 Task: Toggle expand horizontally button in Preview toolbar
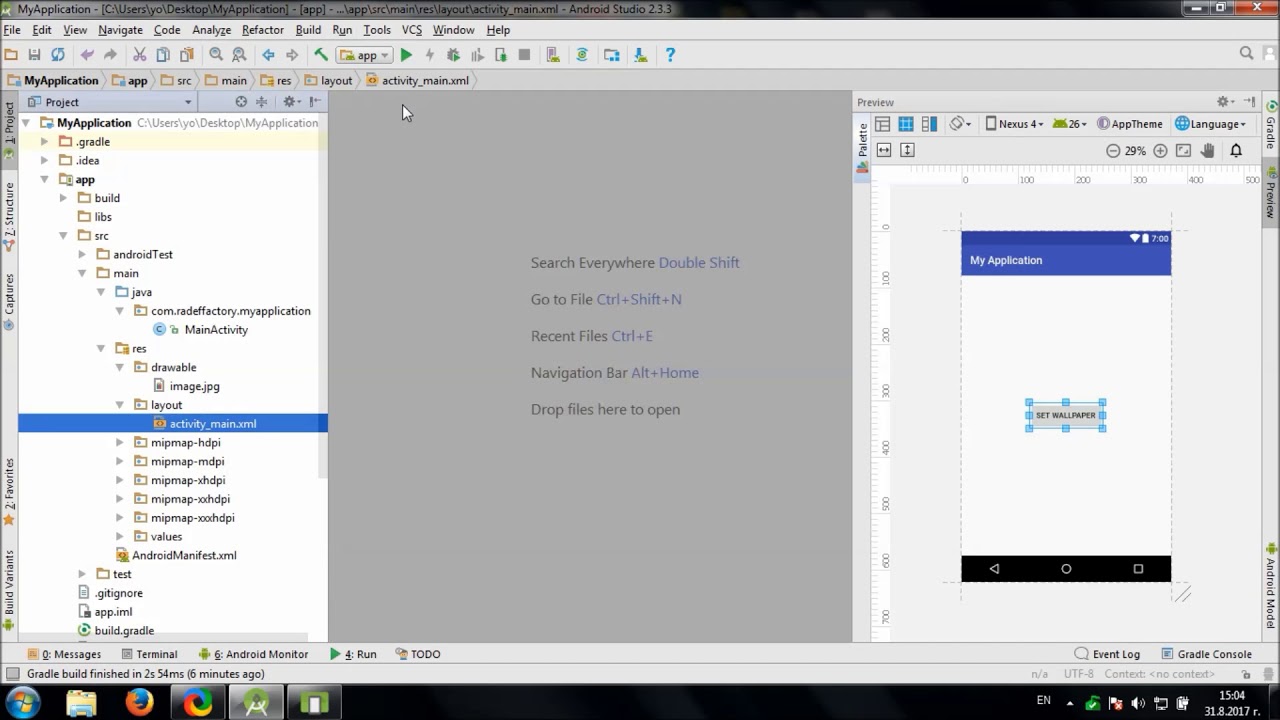tap(884, 150)
